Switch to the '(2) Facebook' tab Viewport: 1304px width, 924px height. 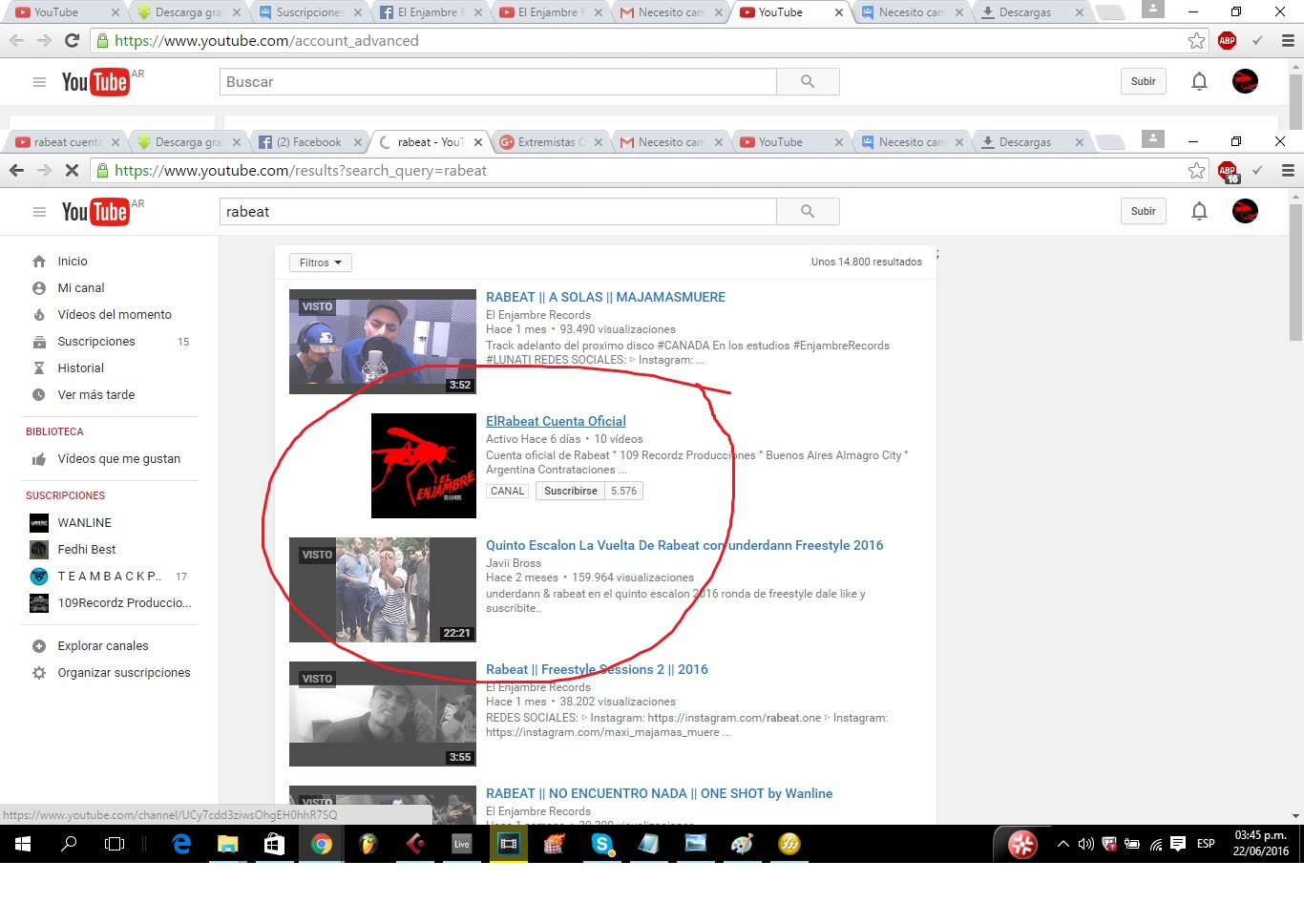[x=309, y=142]
